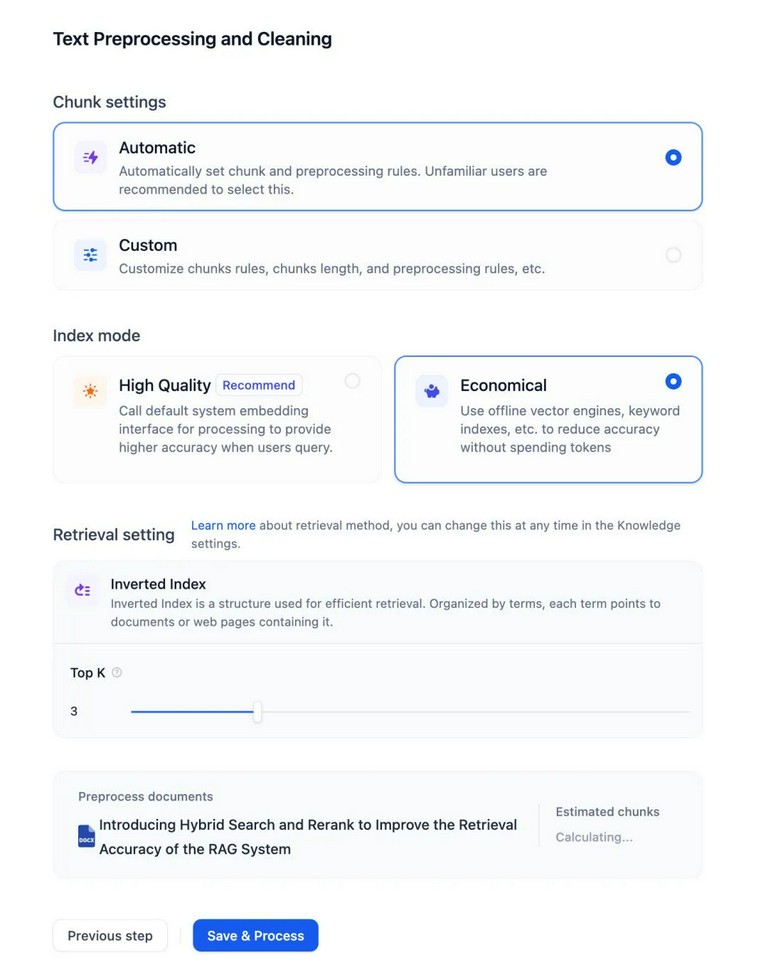768x977 pixels.
Task: Select the Custom chunk option card title
Action: point(148,245)
